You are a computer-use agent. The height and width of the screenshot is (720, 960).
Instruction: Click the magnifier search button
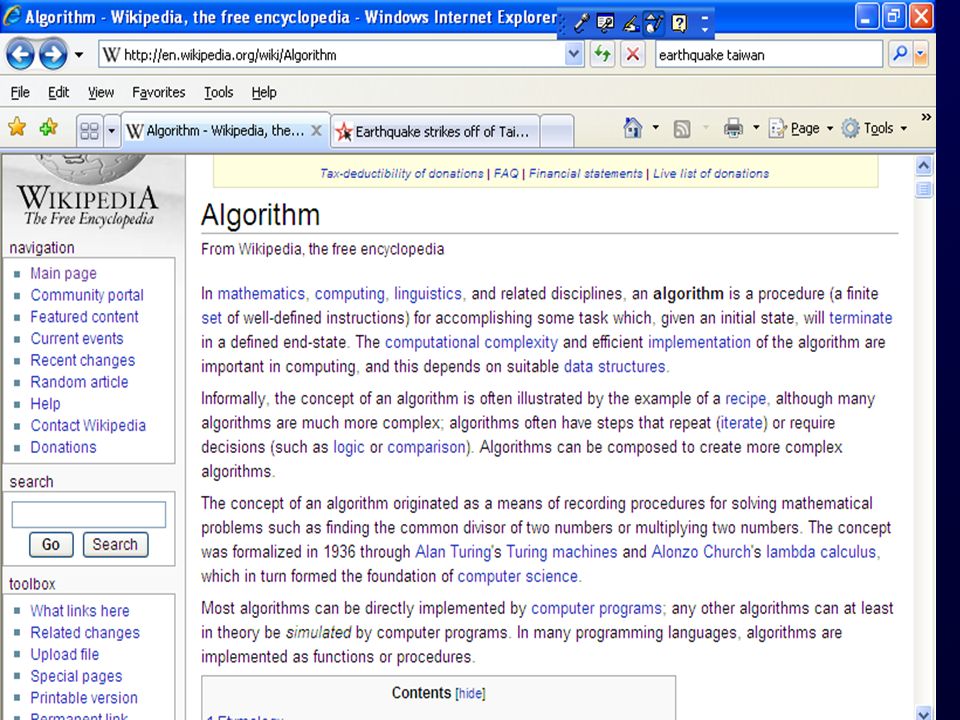(899, 54)
